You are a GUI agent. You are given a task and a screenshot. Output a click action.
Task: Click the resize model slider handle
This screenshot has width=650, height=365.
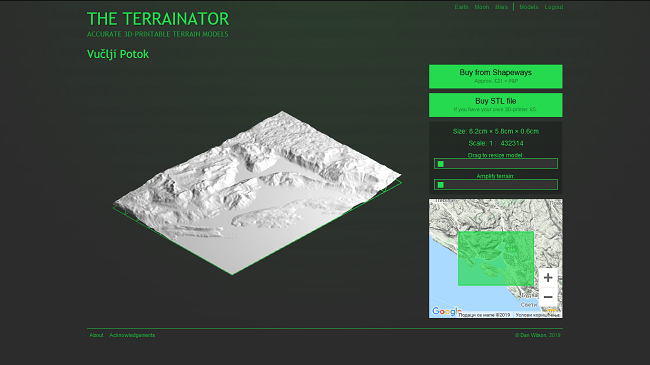(x=441, y=164)
